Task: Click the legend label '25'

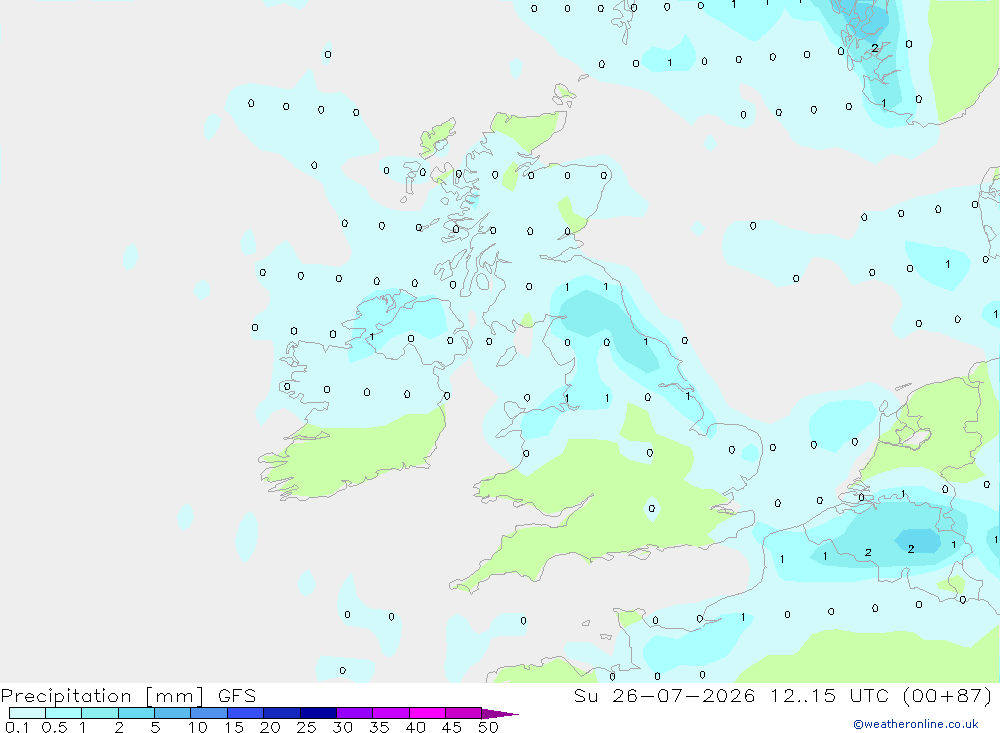Action: coord(306,727)
